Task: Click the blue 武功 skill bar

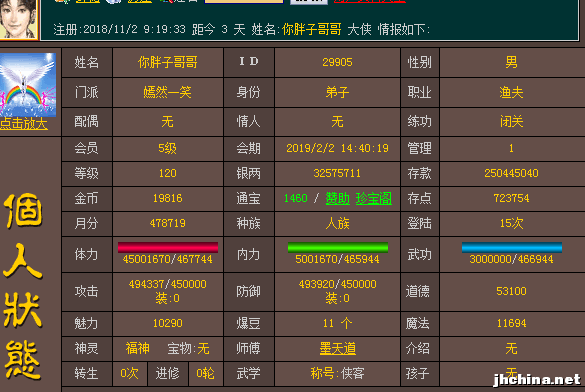Action: (x=512, y=247)
